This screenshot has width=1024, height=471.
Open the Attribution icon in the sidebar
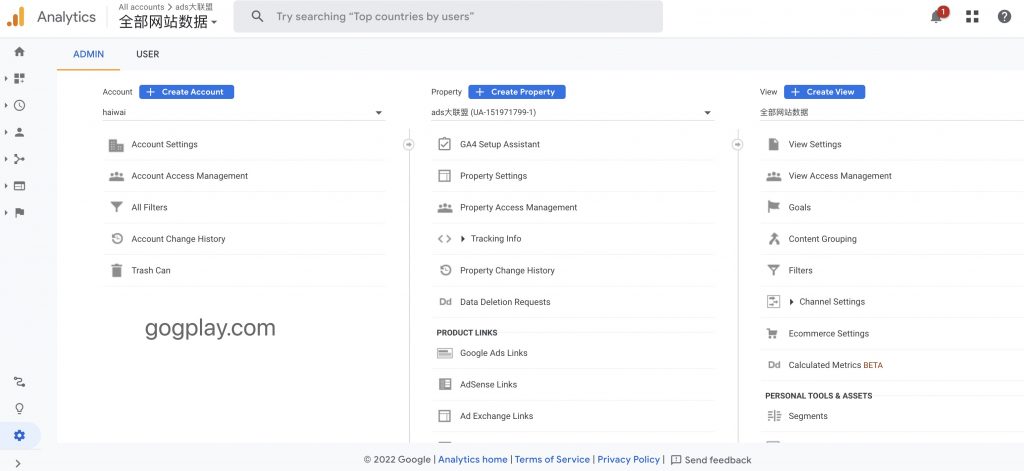coord(19,382)
